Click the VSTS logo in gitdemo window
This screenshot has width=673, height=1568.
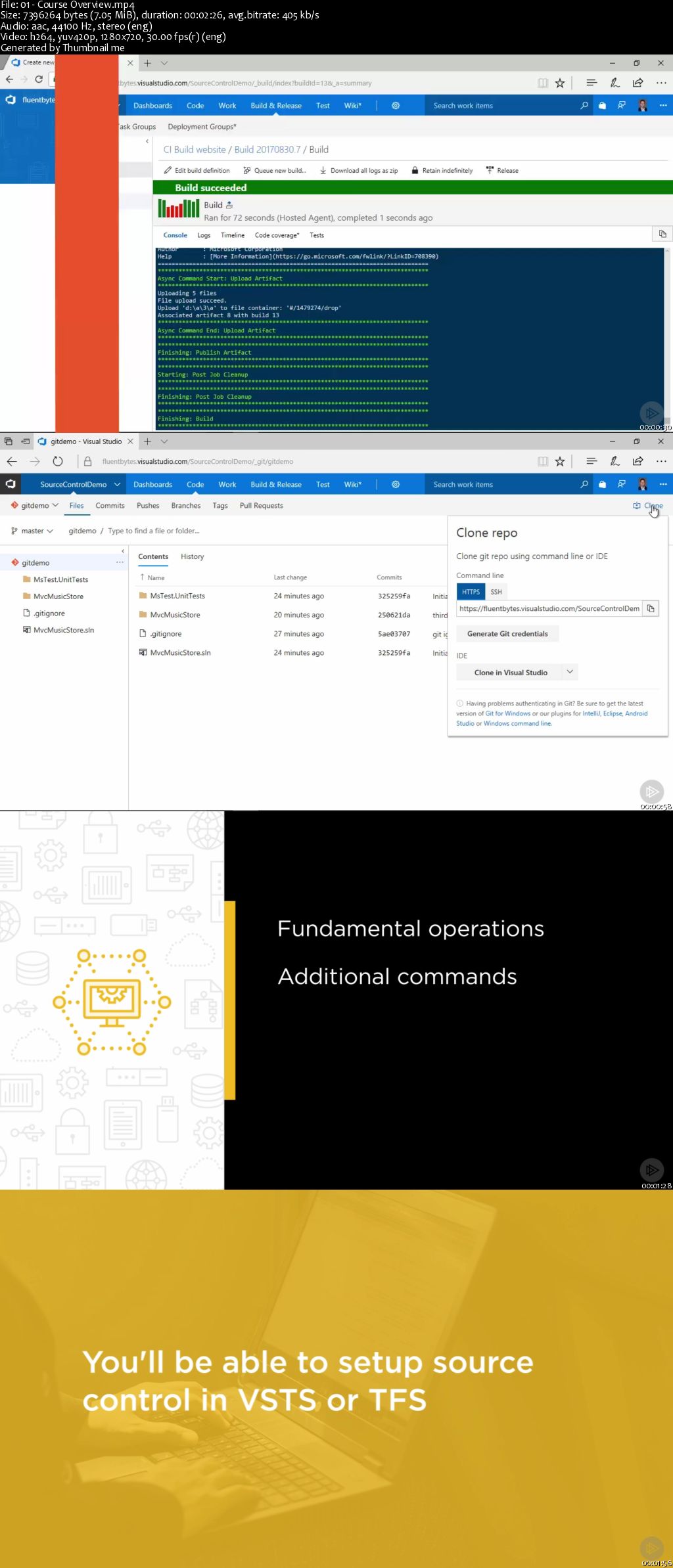coord(11,484)
